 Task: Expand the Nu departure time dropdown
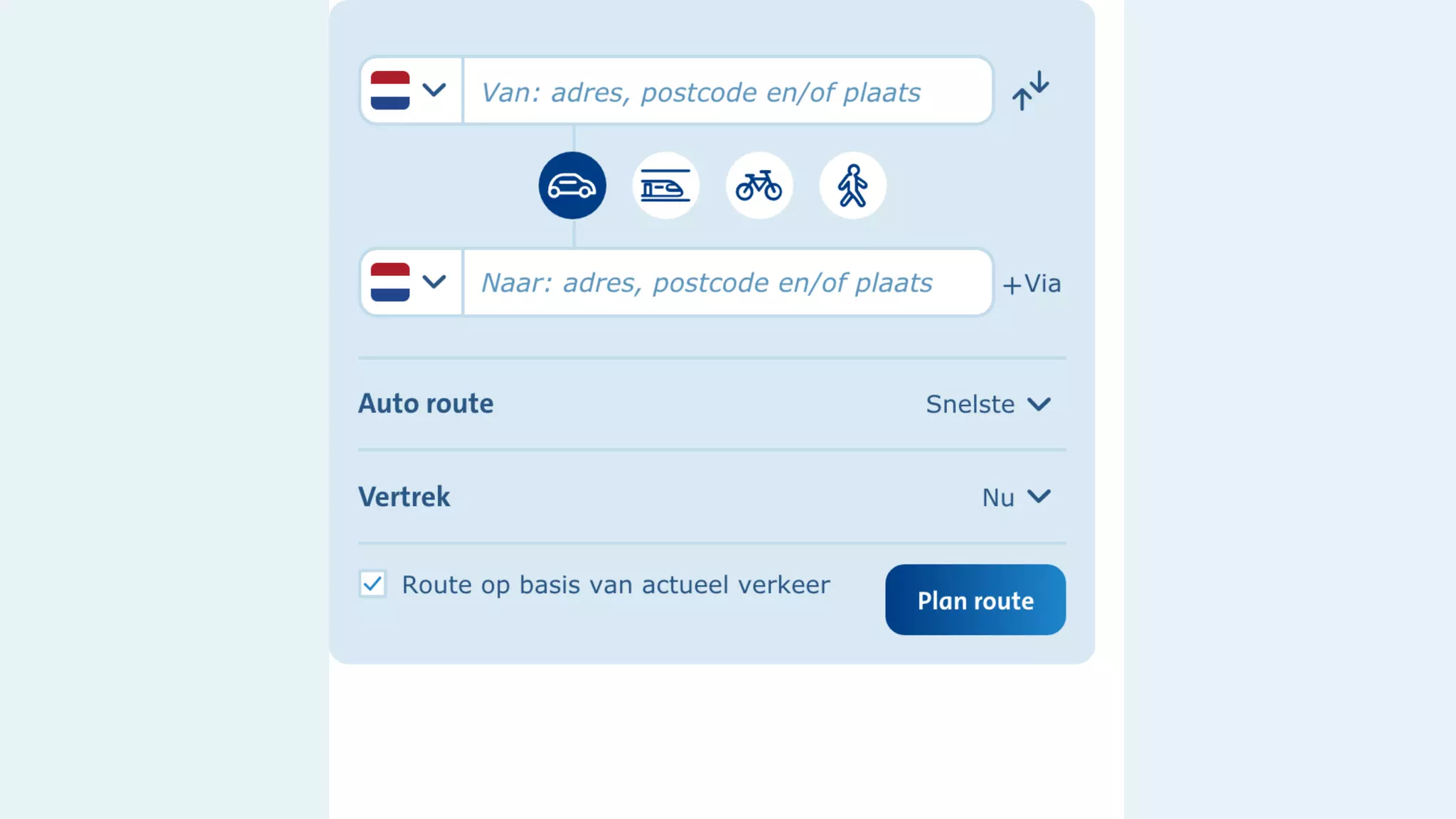click(1016, 498)
